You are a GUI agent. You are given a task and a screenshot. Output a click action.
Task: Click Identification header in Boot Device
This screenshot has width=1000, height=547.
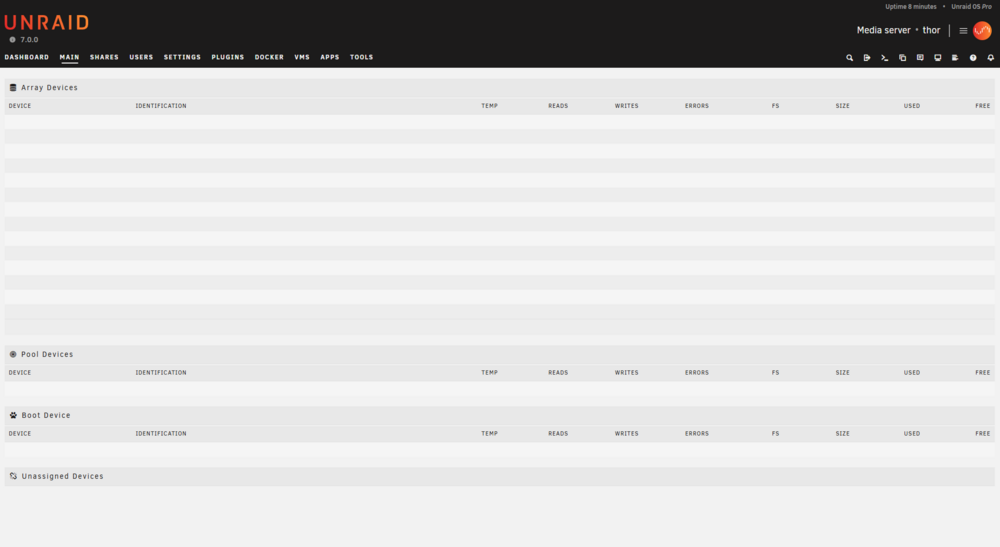(161, 434)
